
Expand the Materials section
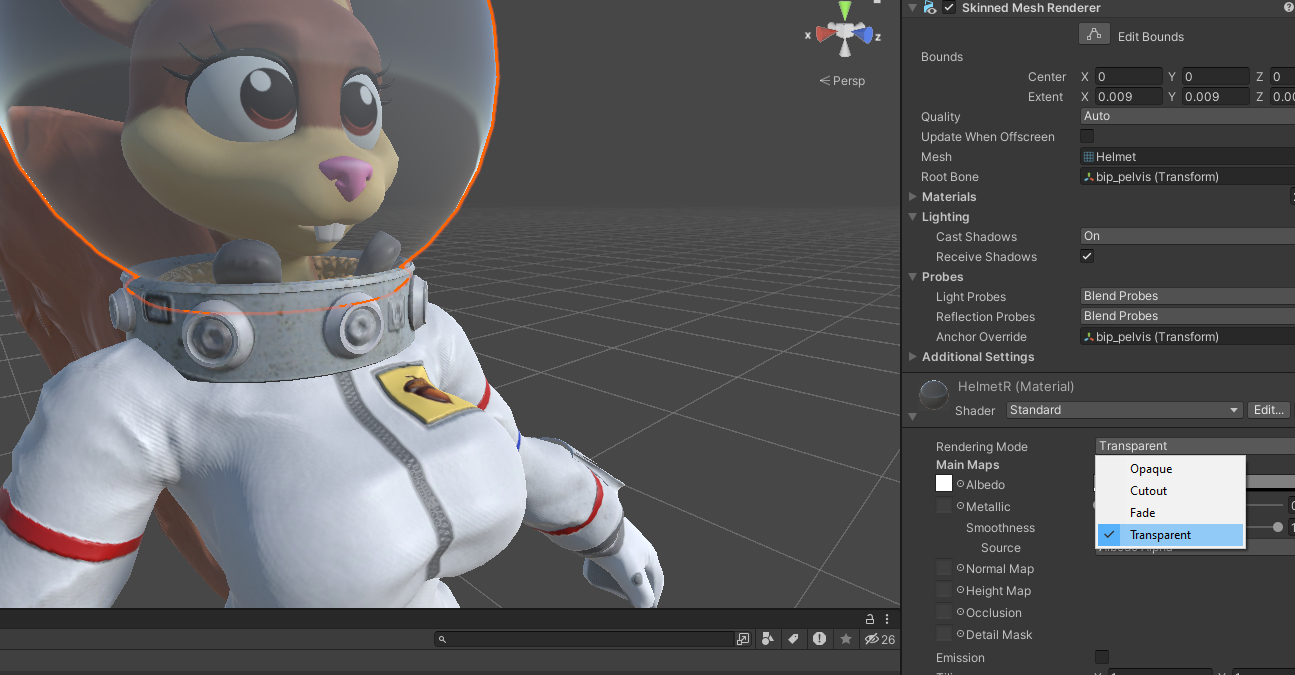pyautogui.click(x=913, y=197)
